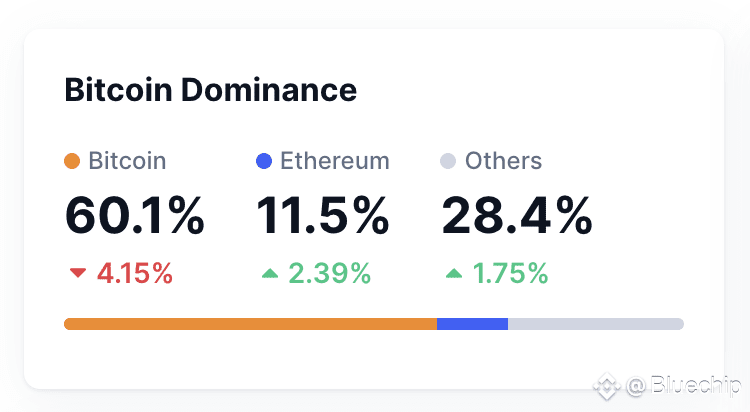Click the Ethereum label text
The width and height of the screenshot is (750, 412).
pyautogui.click(x=335, y=161)
